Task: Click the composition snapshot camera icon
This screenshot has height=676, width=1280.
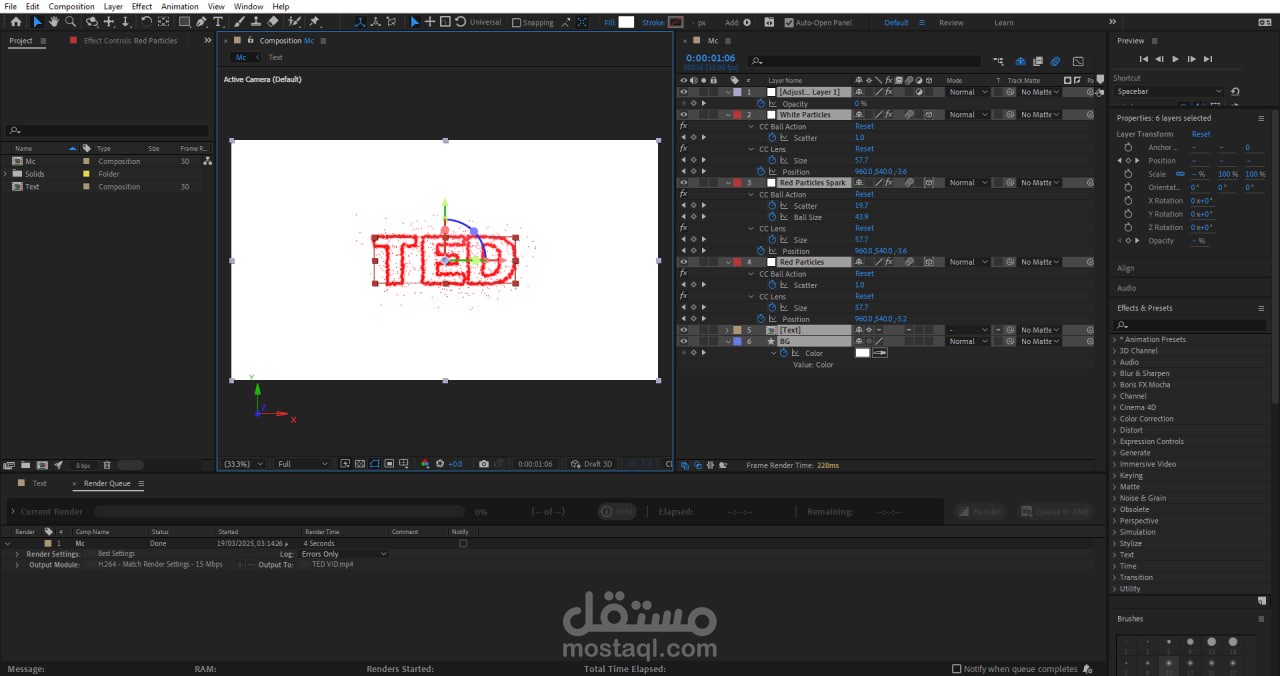Action: click(484, 464)
